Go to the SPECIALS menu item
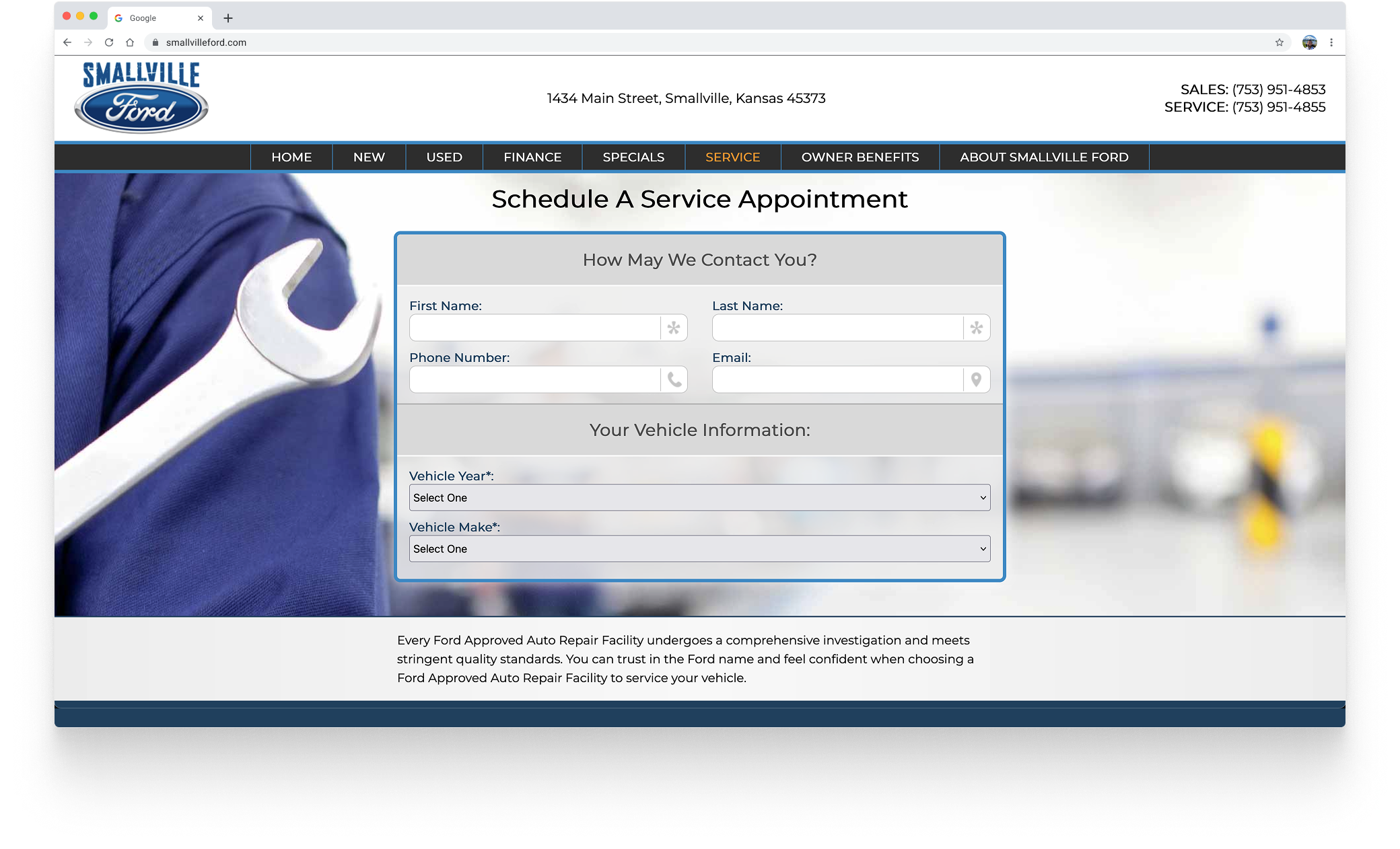This screenshot has width=1400, height=849. tap(633, 157)
